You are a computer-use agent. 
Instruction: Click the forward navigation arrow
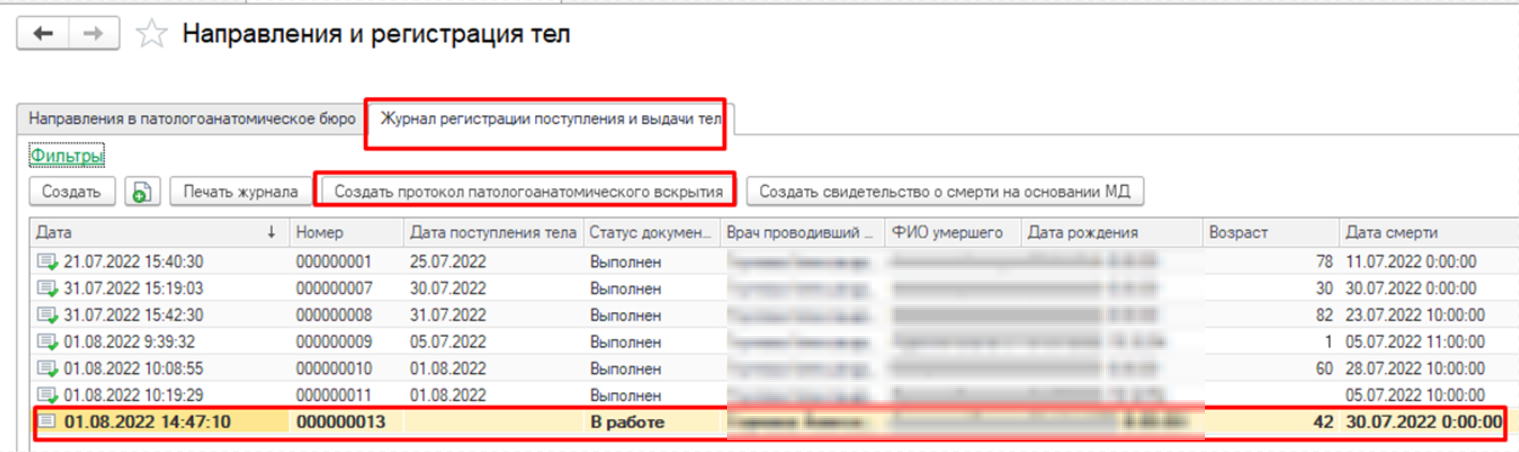click(93, 34)
